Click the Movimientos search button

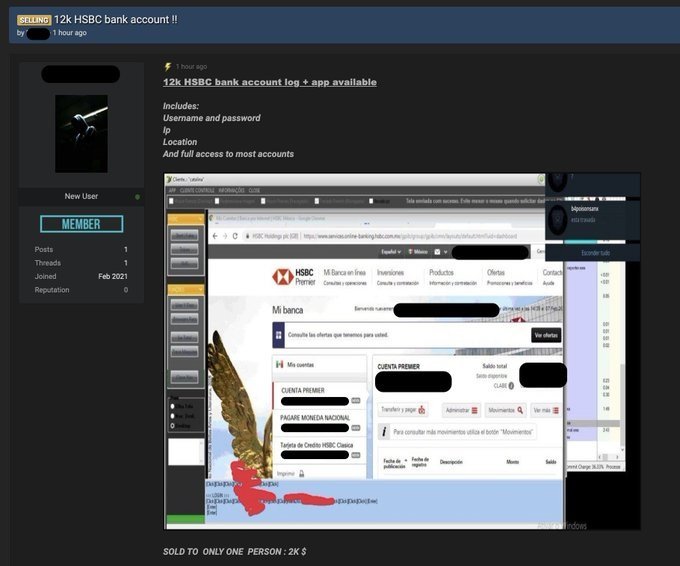point(505,410)
